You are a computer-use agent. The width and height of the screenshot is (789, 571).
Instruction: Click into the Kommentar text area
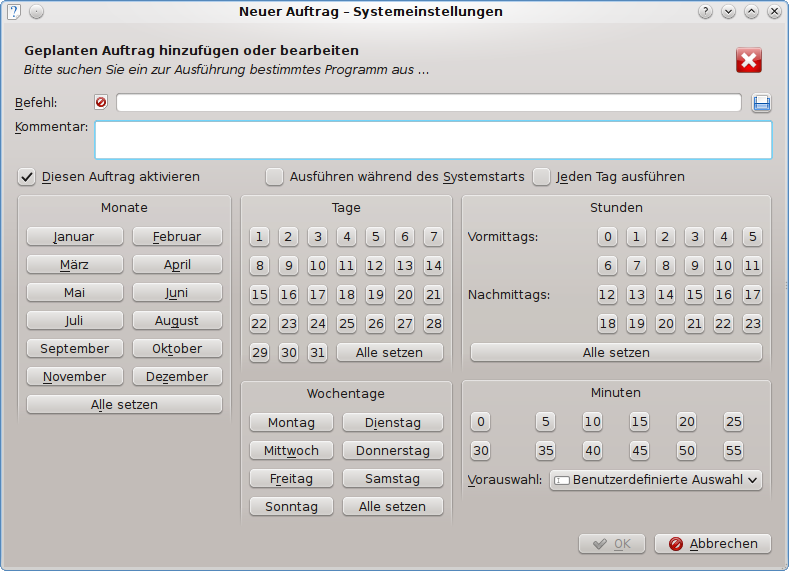[433, 140]
